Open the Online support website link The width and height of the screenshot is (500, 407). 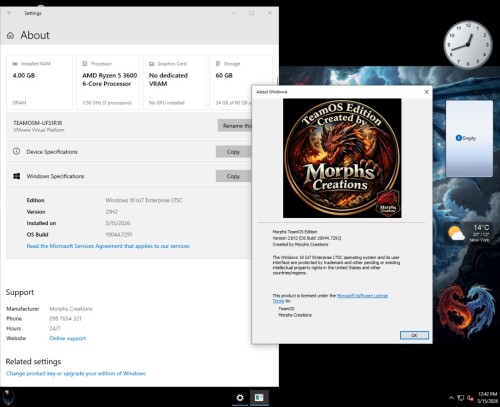67,338
